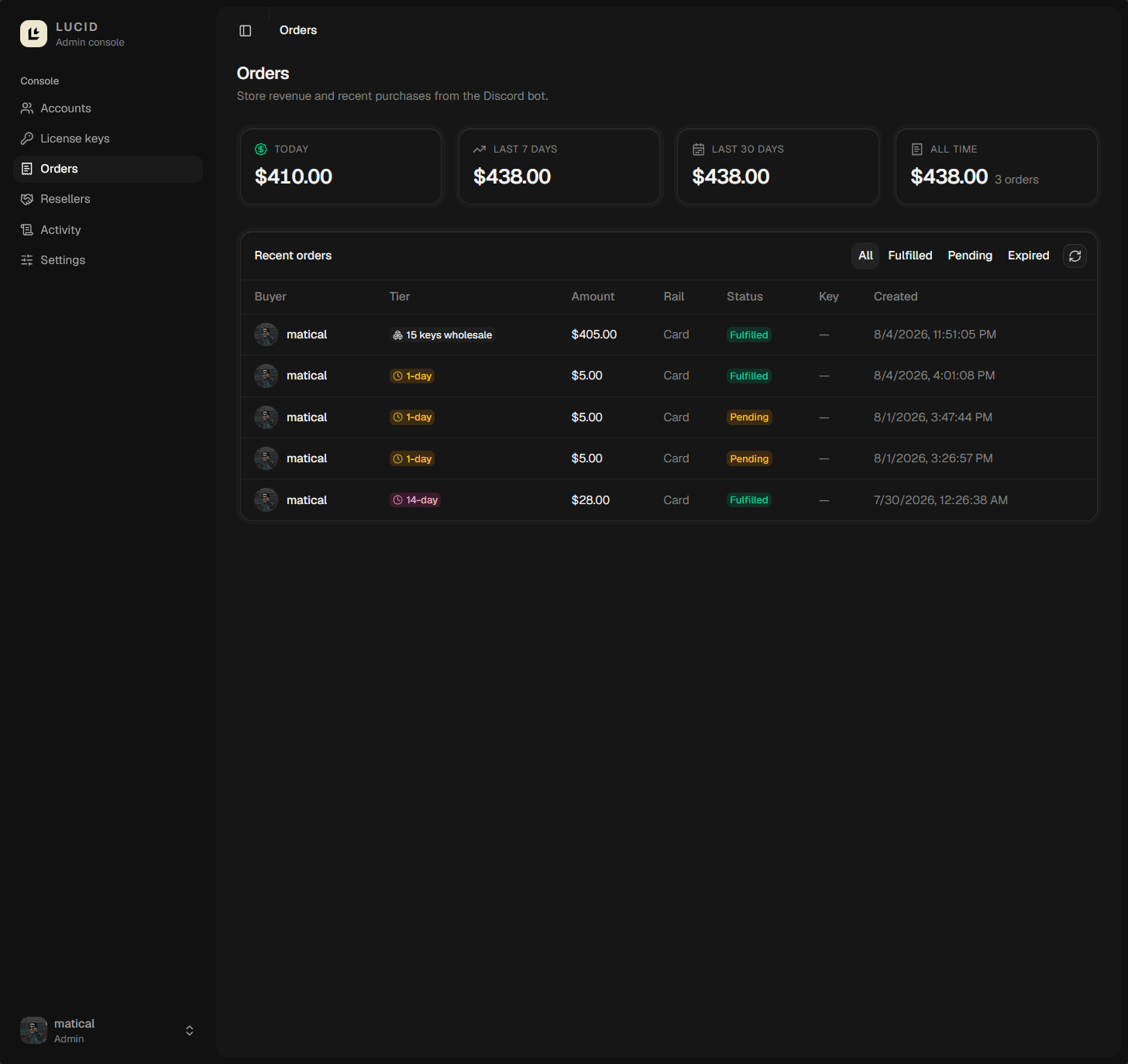This screenshot has height=1064, width=1128.
Task: Click the $405.00 amount cell
Action: pos(594,335)
